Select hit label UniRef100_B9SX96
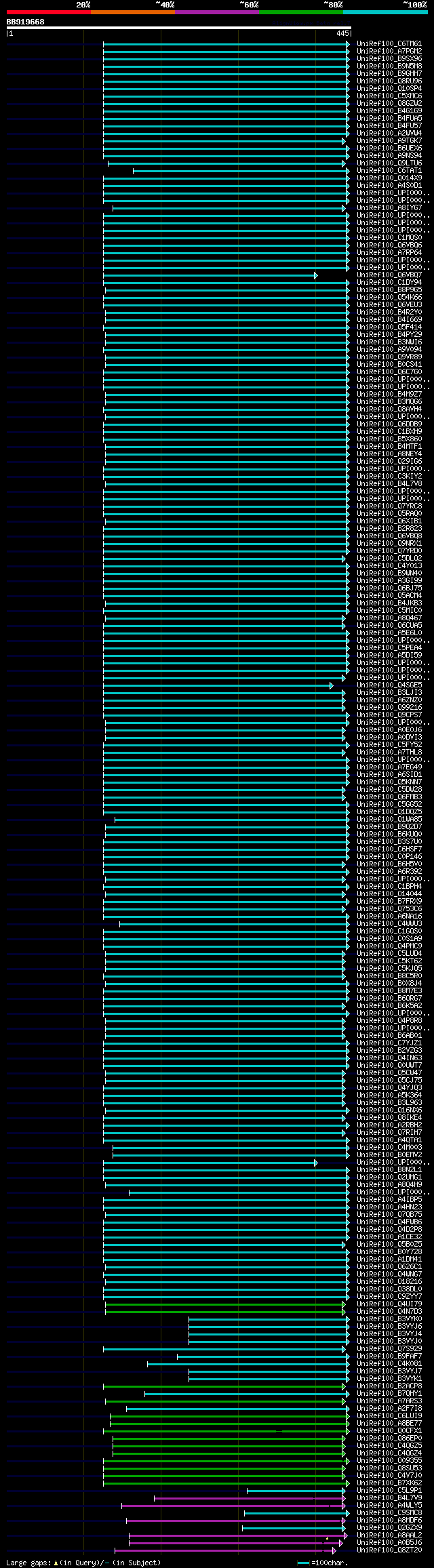 click(389, 59)
